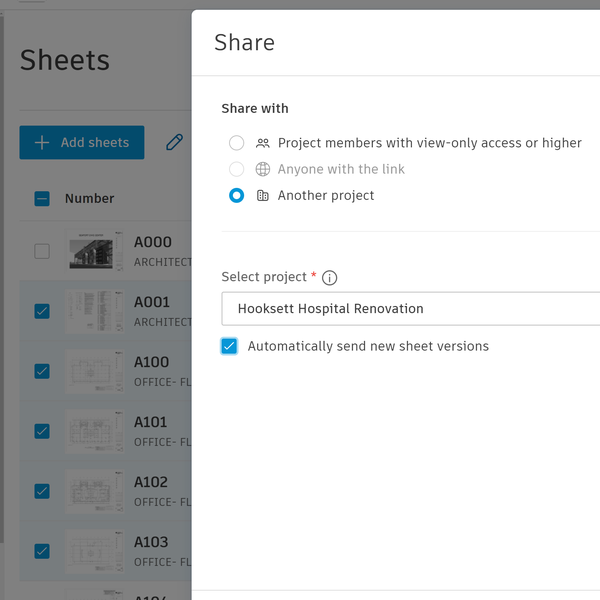Open the A000 sheet thumbnail
Image resolution: width=600 pixels, height=600 pixels.
[96, 251]
